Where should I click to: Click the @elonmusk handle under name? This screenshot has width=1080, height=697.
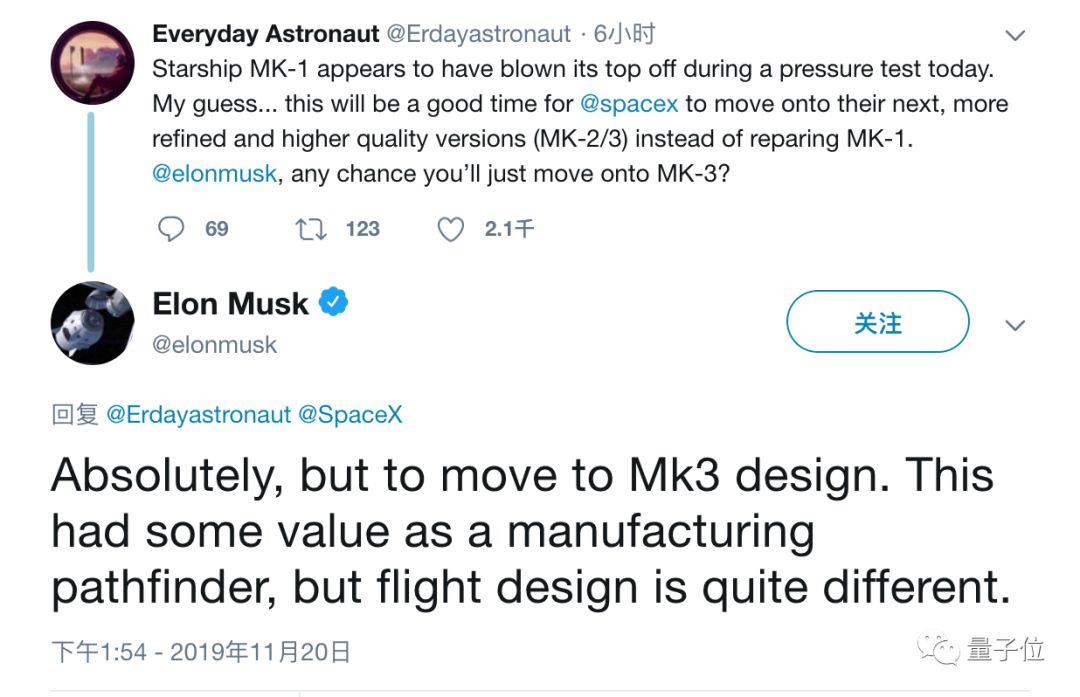click(215, 344)
